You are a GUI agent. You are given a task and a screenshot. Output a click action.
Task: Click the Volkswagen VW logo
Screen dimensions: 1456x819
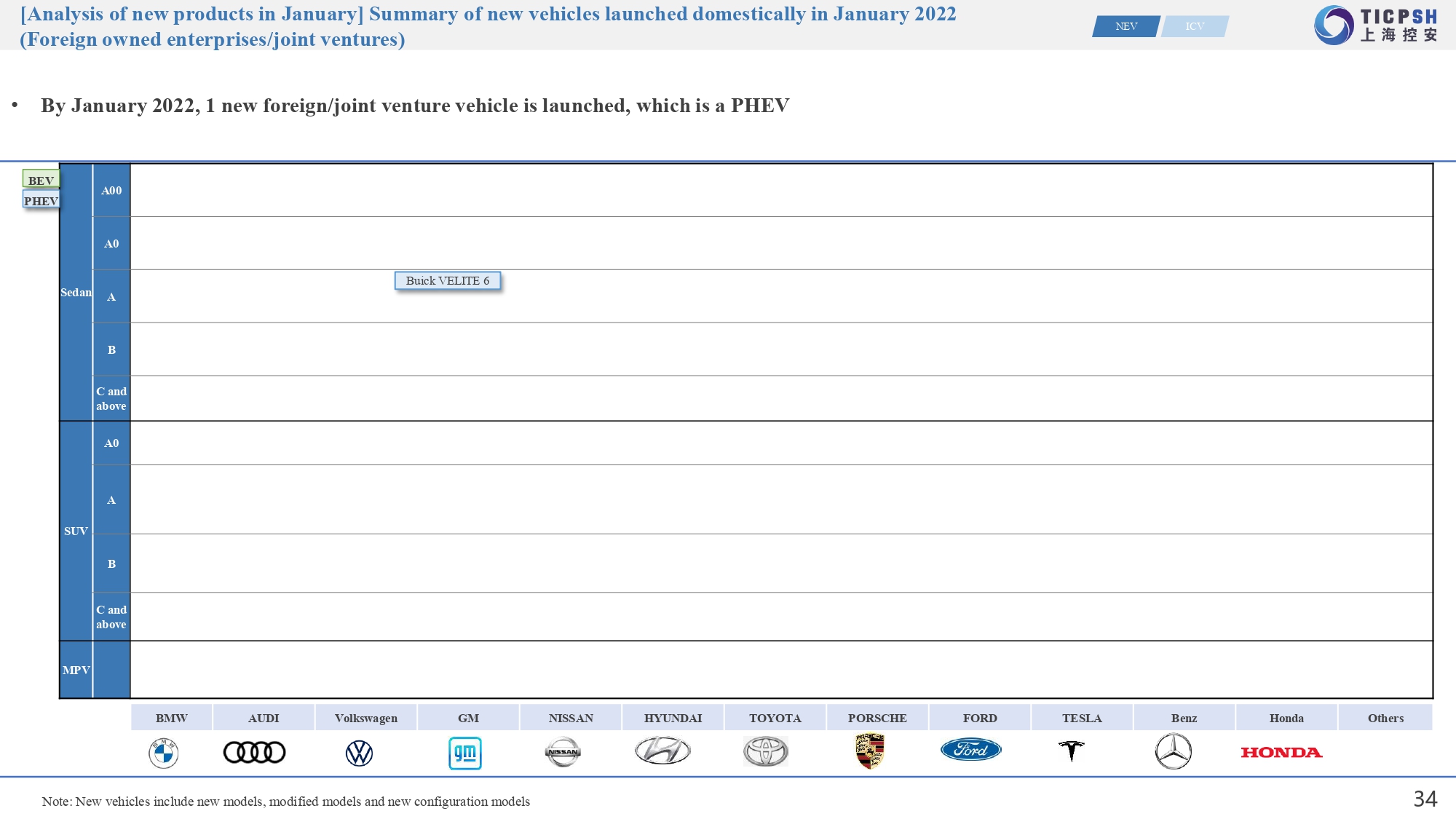(x=359, y=753)
